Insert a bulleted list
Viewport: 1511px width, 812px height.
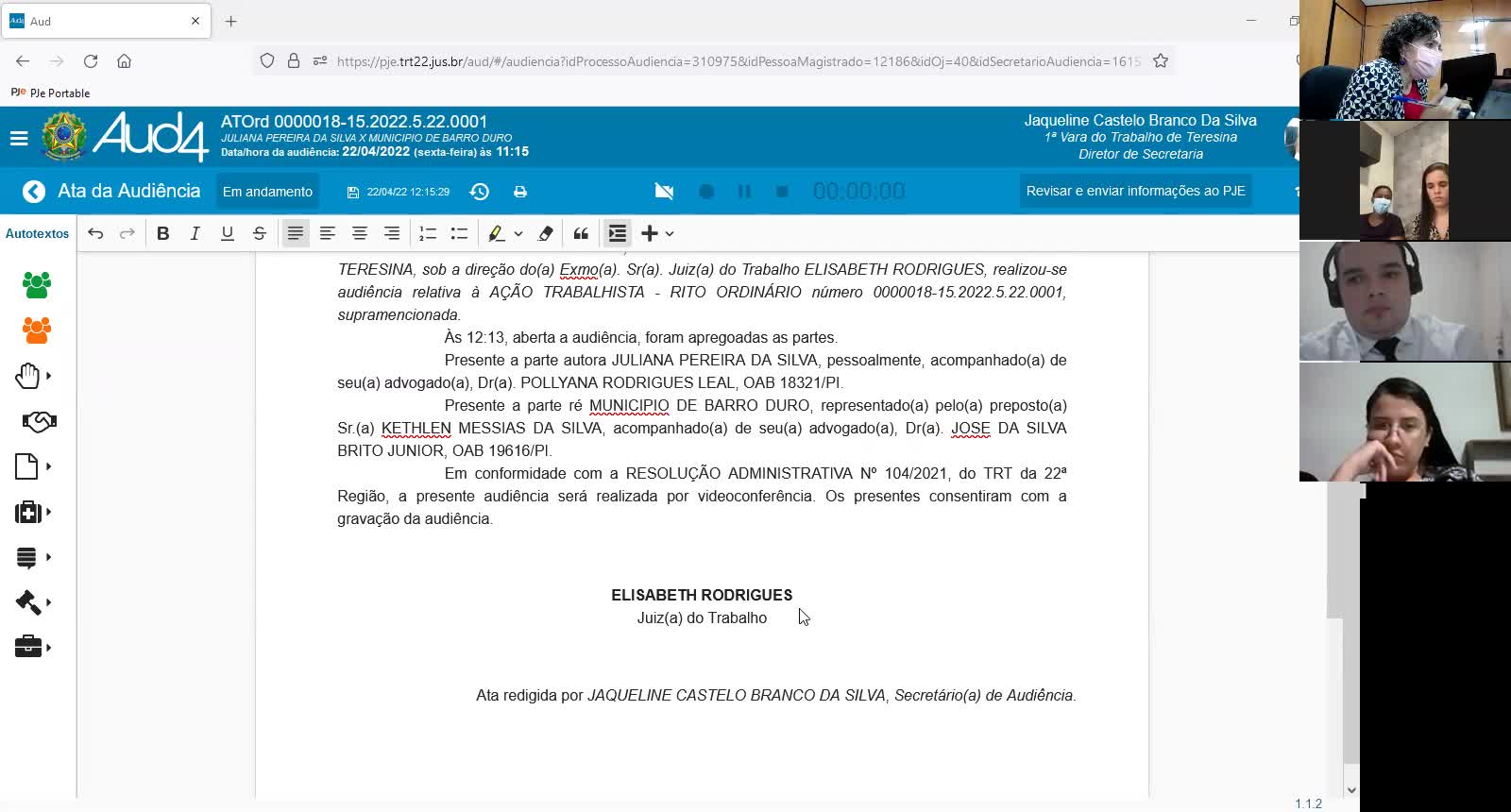460,233
